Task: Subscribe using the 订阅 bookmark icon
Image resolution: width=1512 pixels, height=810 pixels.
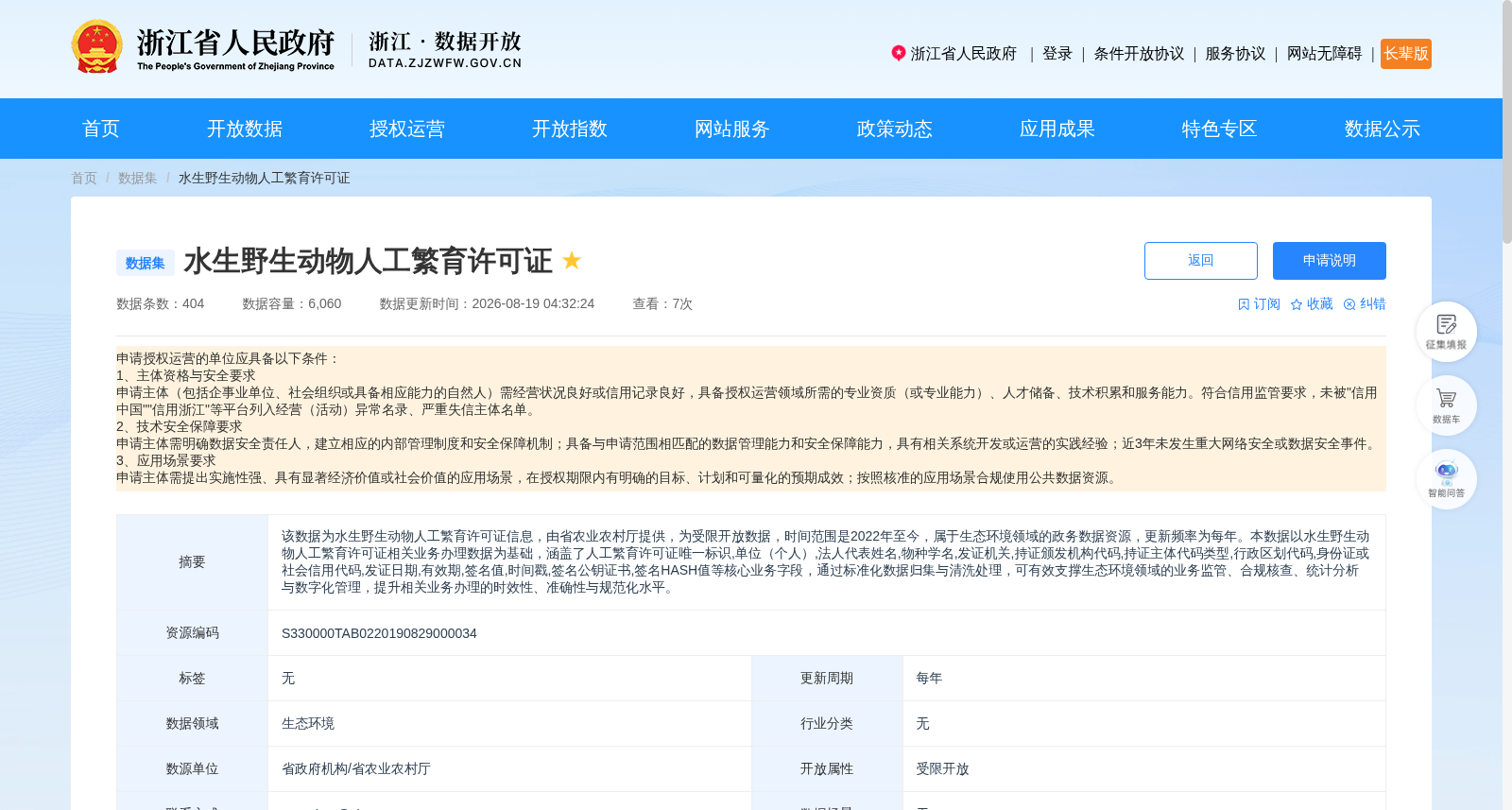Action: pyautogui.click(x=1244, y=304)
